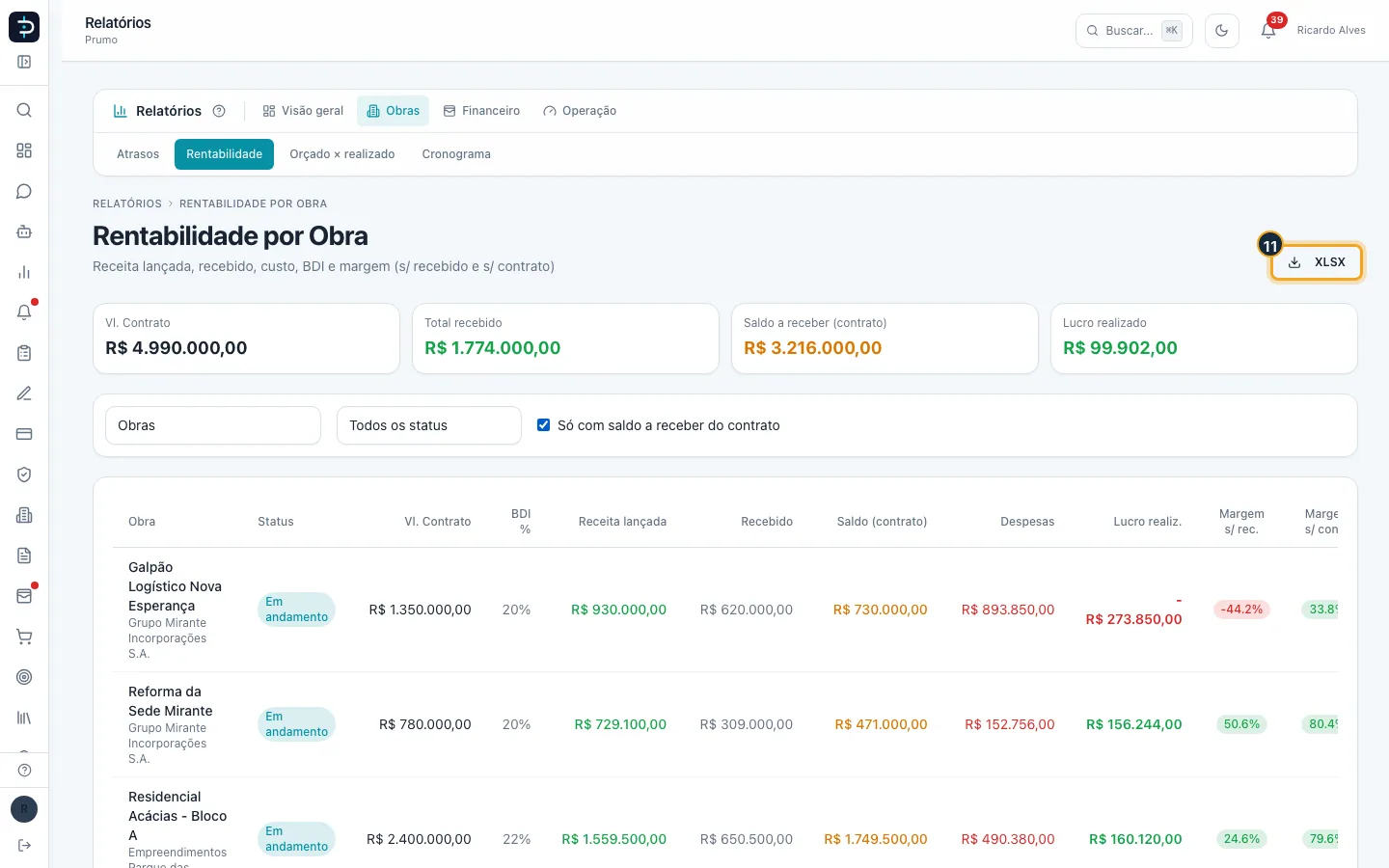This screenshot has height=868, width=1389.
Task: Click the RELATÓRIOS breadcrumb link
Action: 127,203
